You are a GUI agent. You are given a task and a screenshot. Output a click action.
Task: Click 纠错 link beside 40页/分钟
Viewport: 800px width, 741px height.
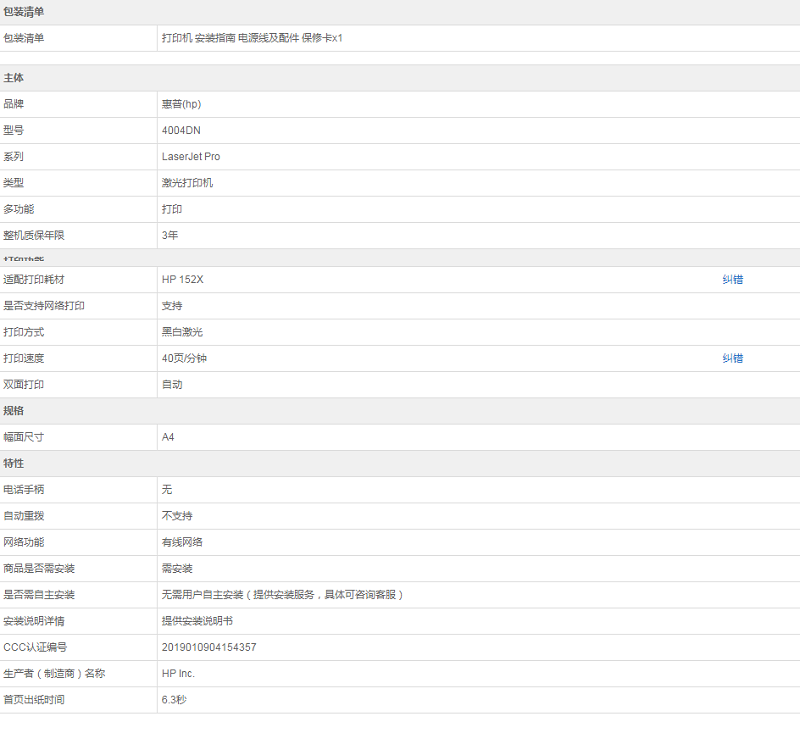(733, 358)
